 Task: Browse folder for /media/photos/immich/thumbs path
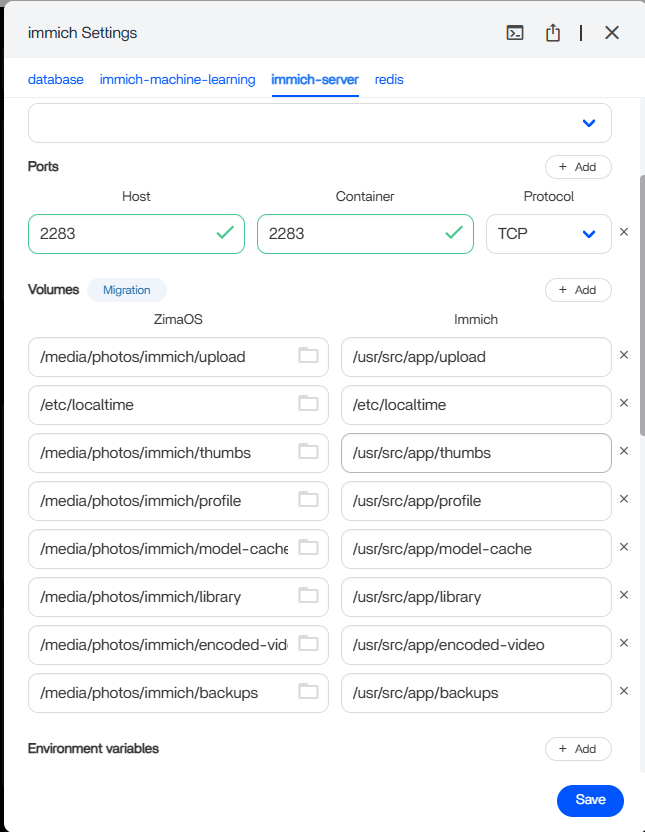click(x=308, y=452)
